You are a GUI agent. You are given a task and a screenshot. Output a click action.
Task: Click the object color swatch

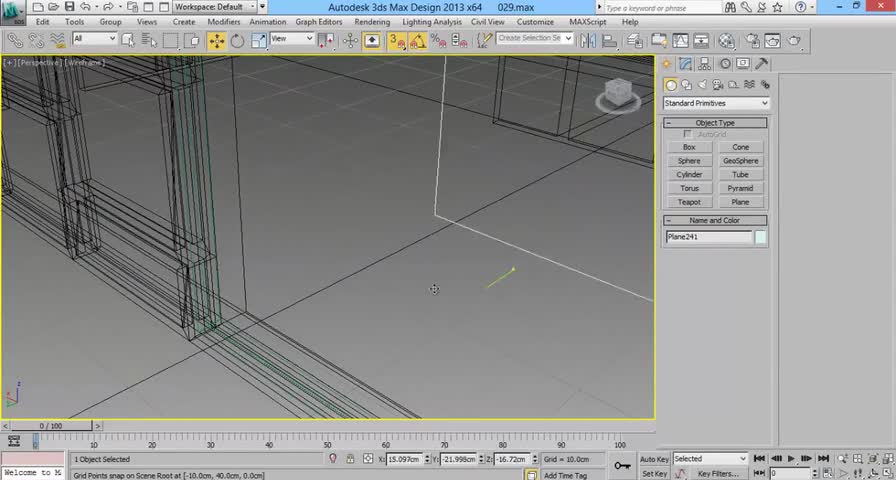(x=761, y=237)
